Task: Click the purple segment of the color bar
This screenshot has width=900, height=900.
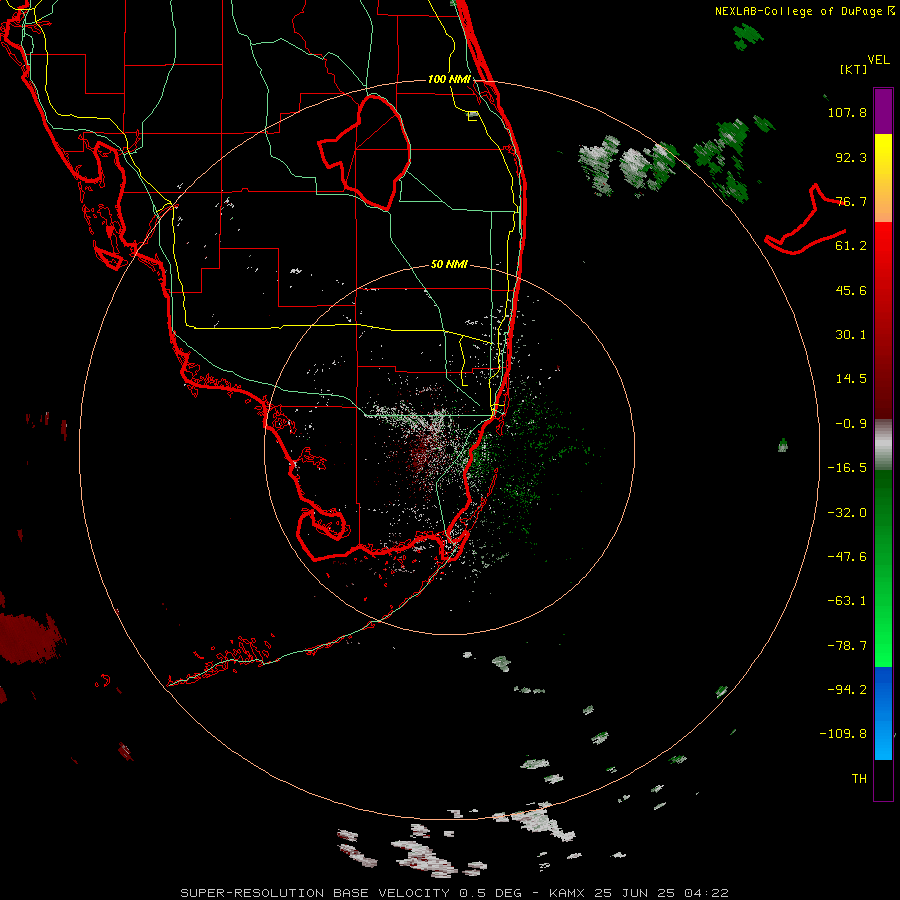Action: click(x=883, y=112)
